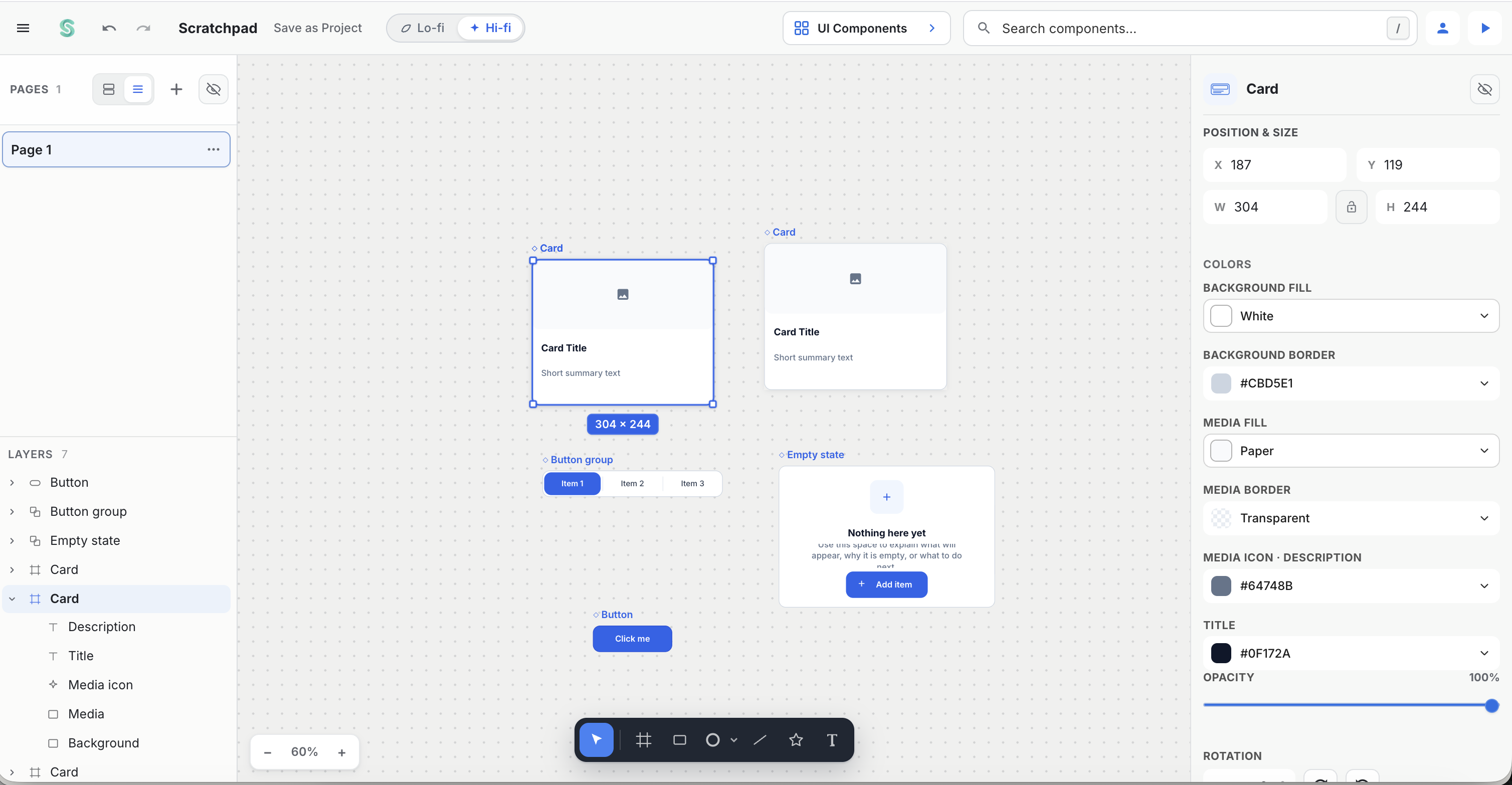The height and width of the screenshot is (785, 1512).
Task: Click the #0F172A title color swatch
Action: 1221,654
